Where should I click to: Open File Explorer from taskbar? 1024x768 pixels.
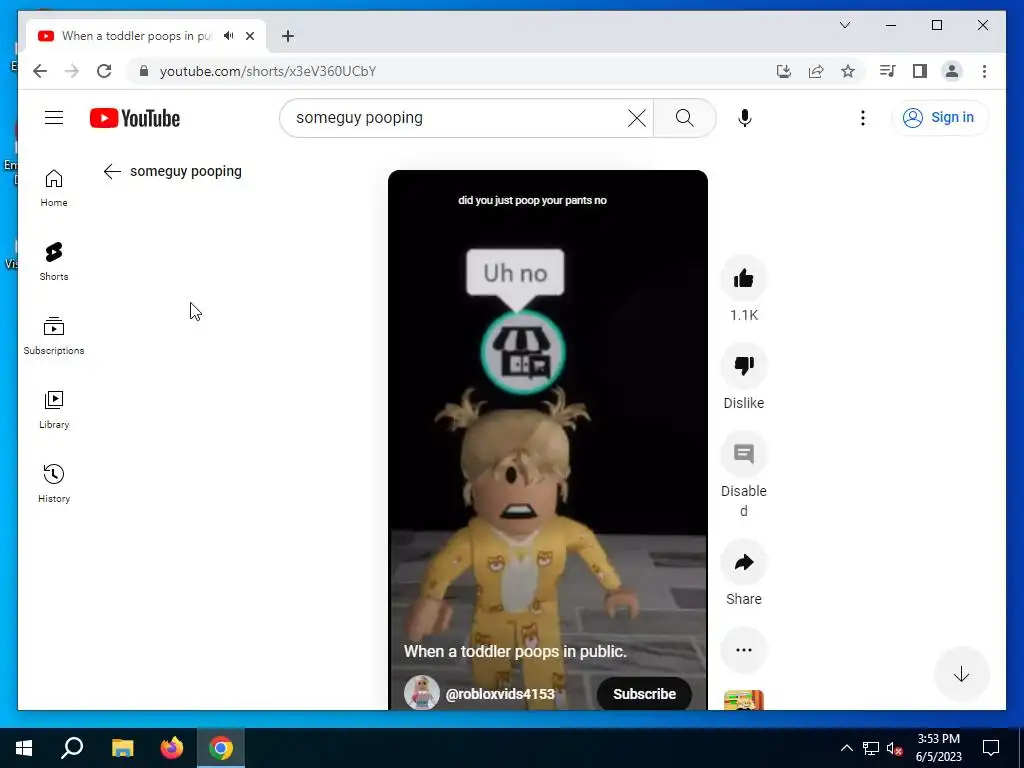point(122,748)
